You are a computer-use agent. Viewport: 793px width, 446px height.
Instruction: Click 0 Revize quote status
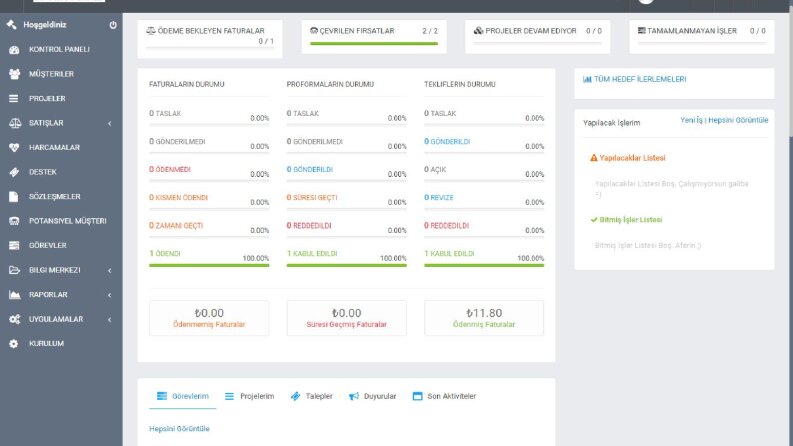tap(438, 198)
